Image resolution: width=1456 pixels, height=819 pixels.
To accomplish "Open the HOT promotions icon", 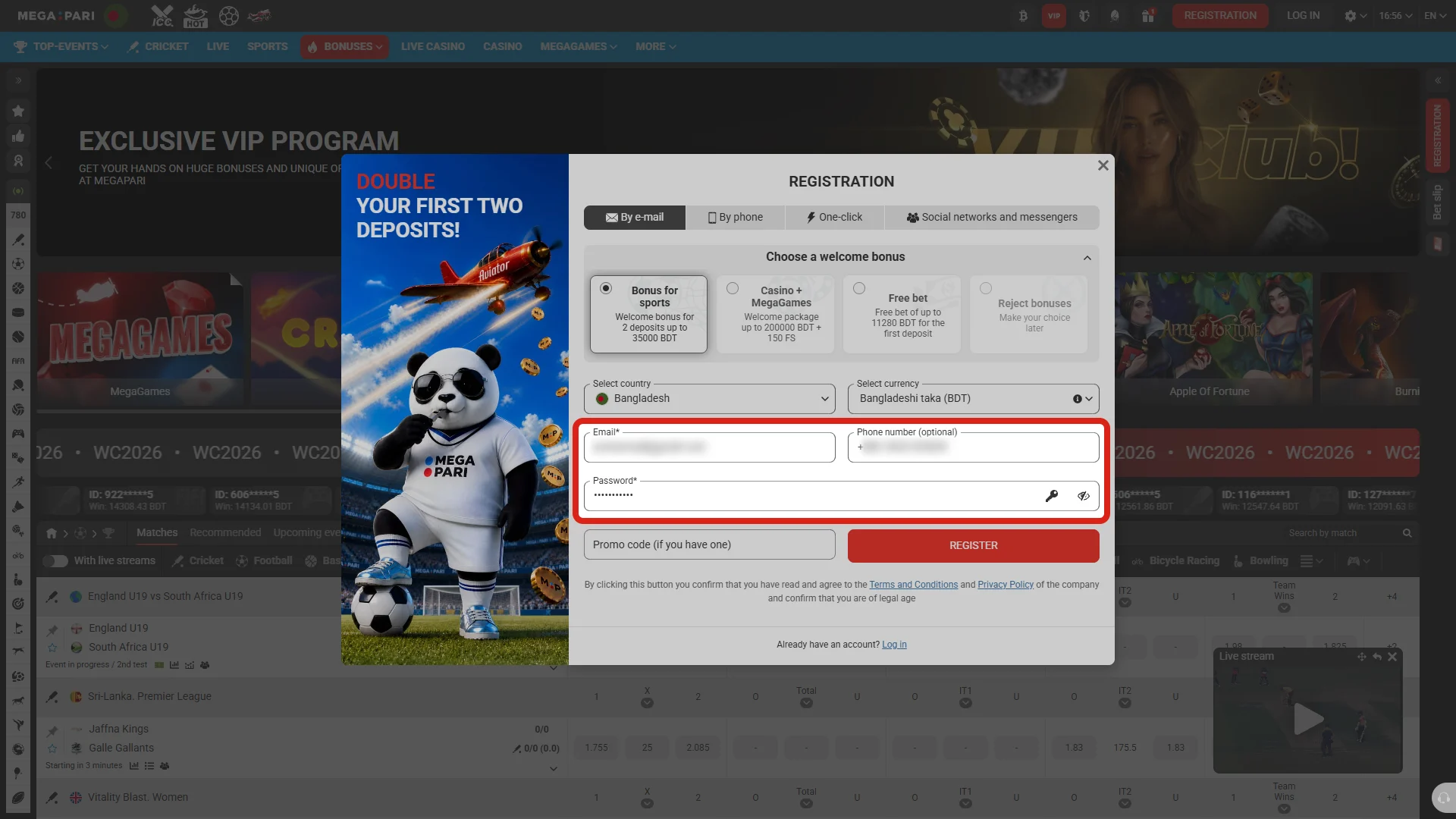I will point(196,15).
